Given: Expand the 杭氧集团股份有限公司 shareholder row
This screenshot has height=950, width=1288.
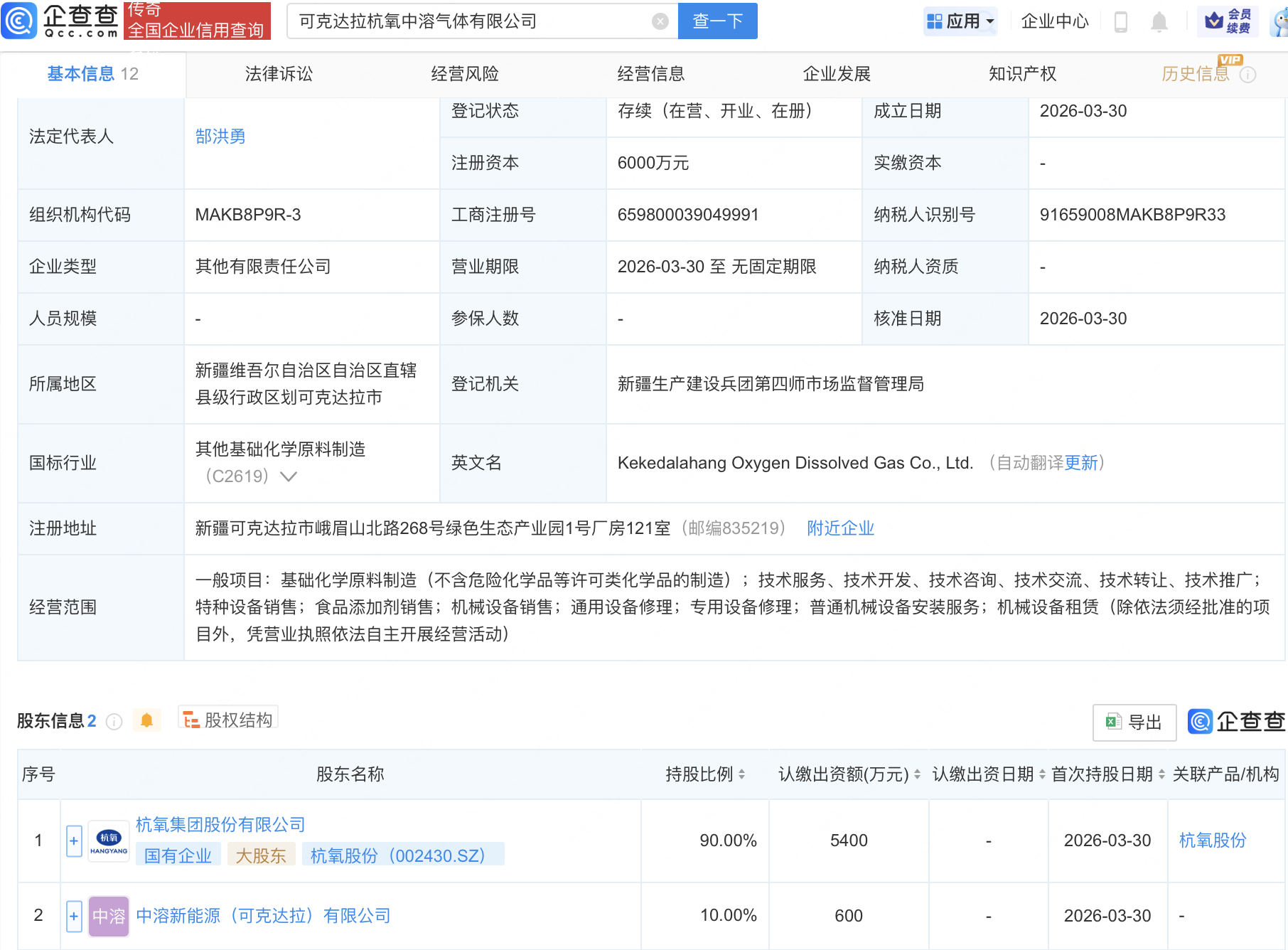Looking at the screenshot, I should click(73, 840).
